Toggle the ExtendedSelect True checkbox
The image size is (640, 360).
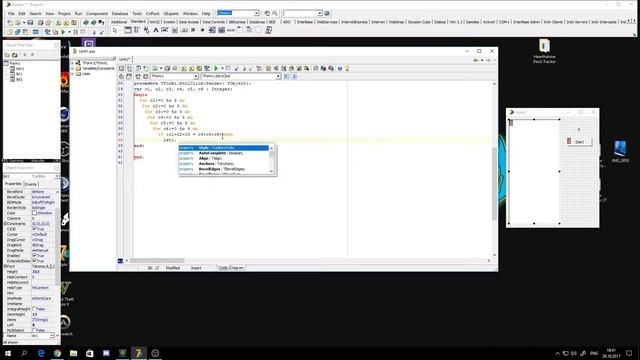(x=34, y=261)
